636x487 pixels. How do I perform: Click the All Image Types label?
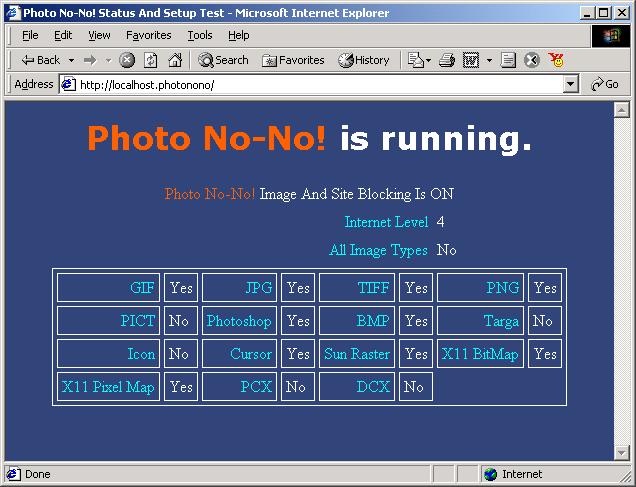tap(378, 250)
